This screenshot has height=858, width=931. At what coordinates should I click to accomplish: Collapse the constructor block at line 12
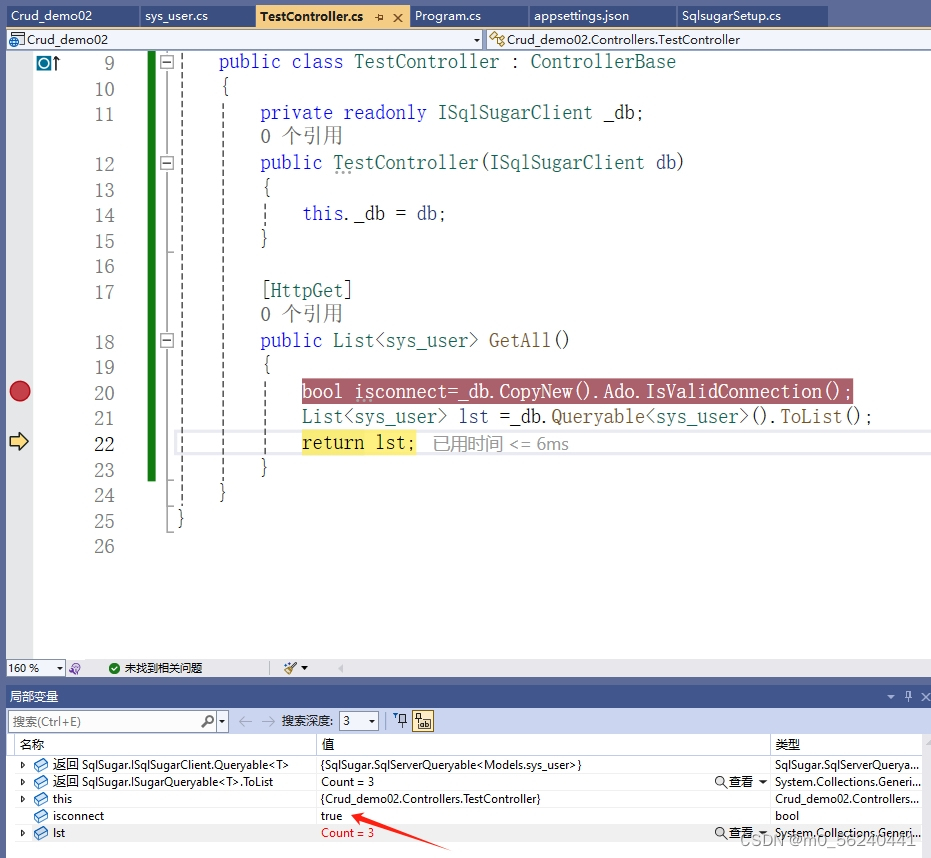[x=167, y=163]
